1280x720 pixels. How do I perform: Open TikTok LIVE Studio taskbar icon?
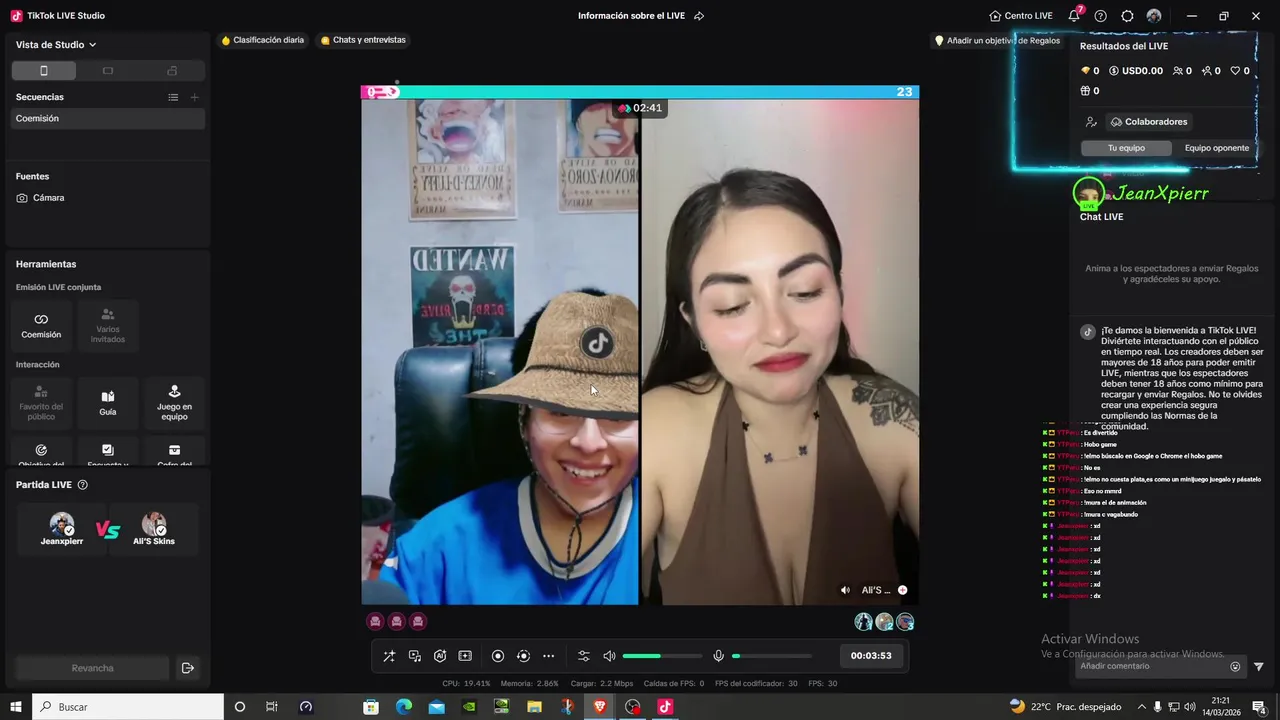pos(665,707)
